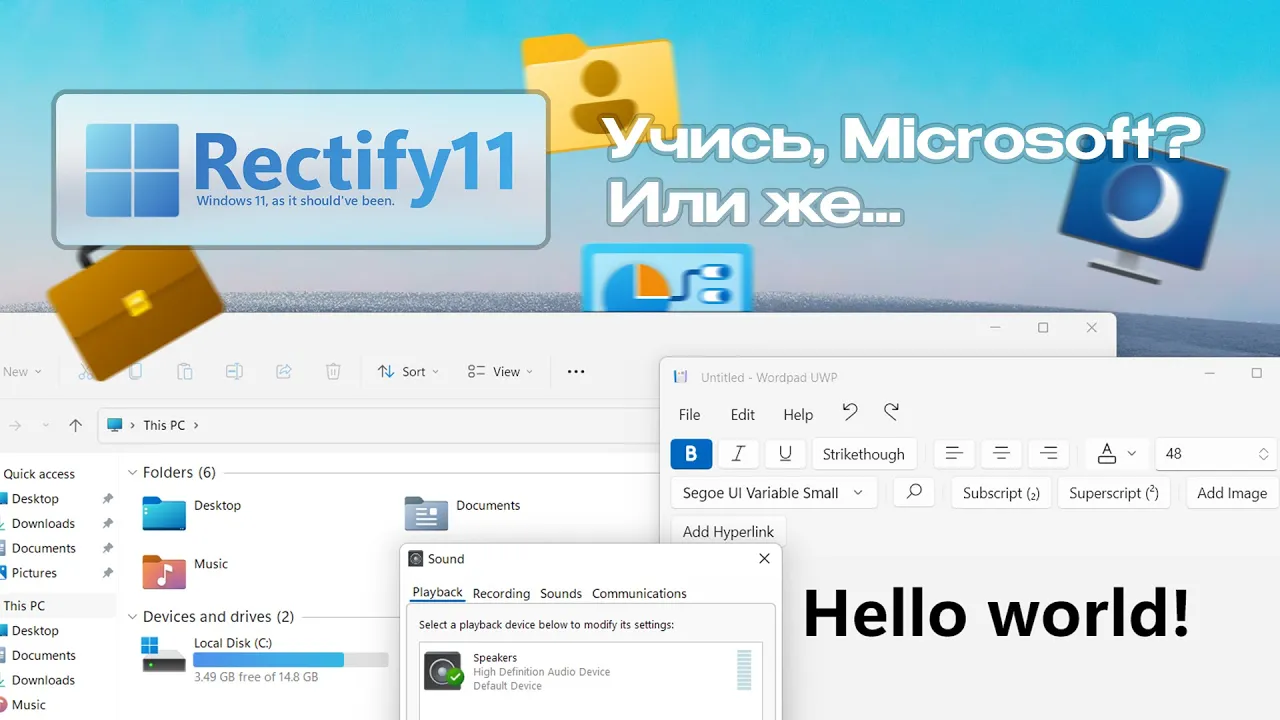
Task: Open the View dropdown in File Explorer
Action: [500, 371]
